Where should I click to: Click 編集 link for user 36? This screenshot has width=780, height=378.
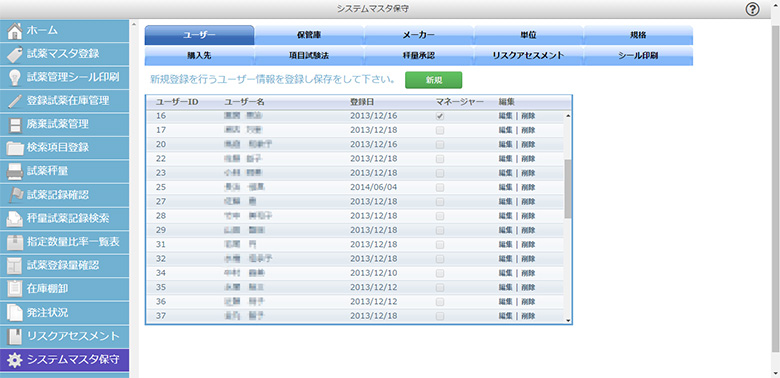505,302
